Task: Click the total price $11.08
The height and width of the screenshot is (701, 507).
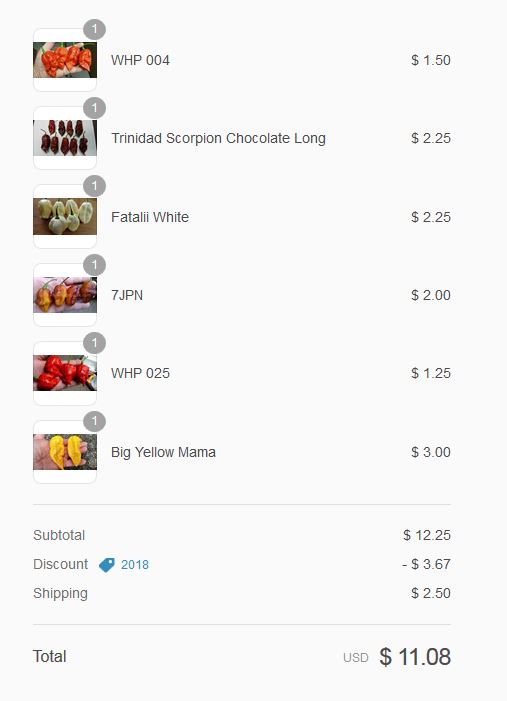Action: pyautogui.click(x=415, y=657)
